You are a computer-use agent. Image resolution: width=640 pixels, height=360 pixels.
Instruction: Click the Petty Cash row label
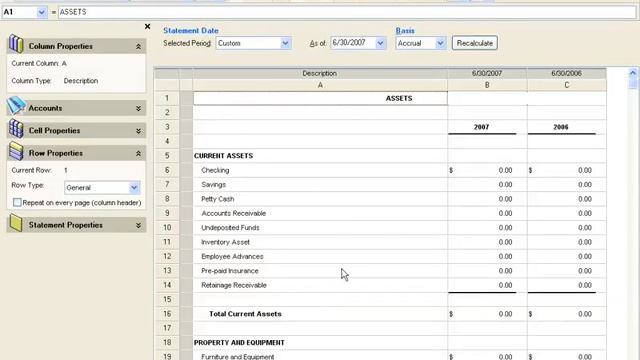point(218,199)
